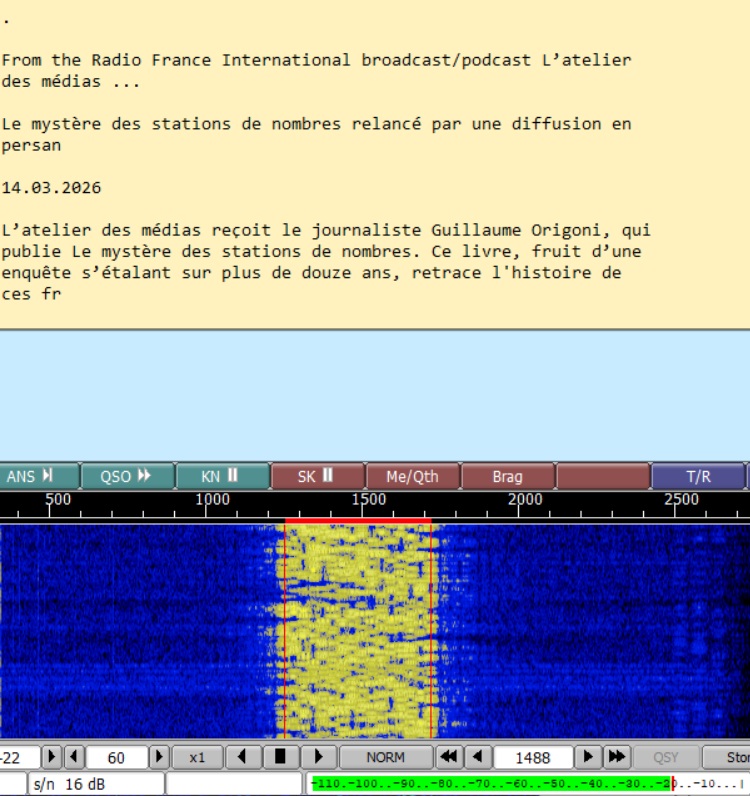Click the ANS macro button
The width and height of the screenshot is (750, 796).
point(40,476)
